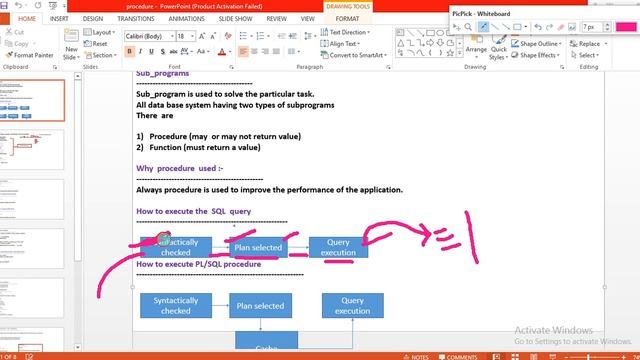Toggle Bold formatting
The height and width of the screenshot is (360, 640).
click(129, 51)
